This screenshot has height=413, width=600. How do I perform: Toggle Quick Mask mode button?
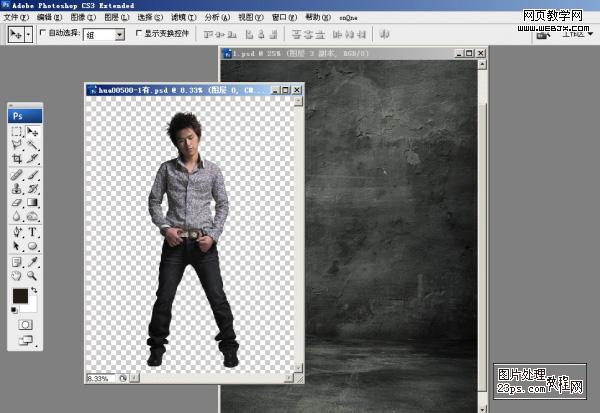point(25,325)
